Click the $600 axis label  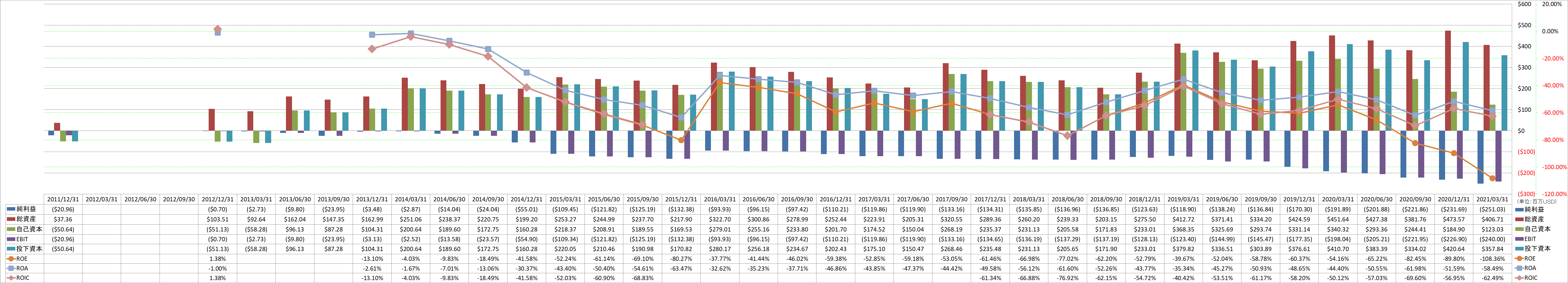tap(1524, 4)
